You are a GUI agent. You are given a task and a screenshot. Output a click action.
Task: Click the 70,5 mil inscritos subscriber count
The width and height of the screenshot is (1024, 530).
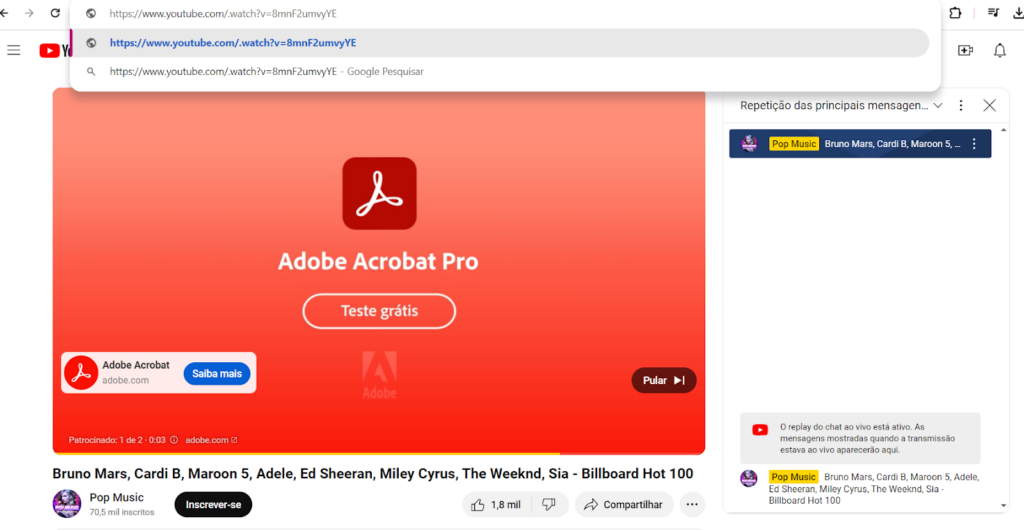coord(122,512)
